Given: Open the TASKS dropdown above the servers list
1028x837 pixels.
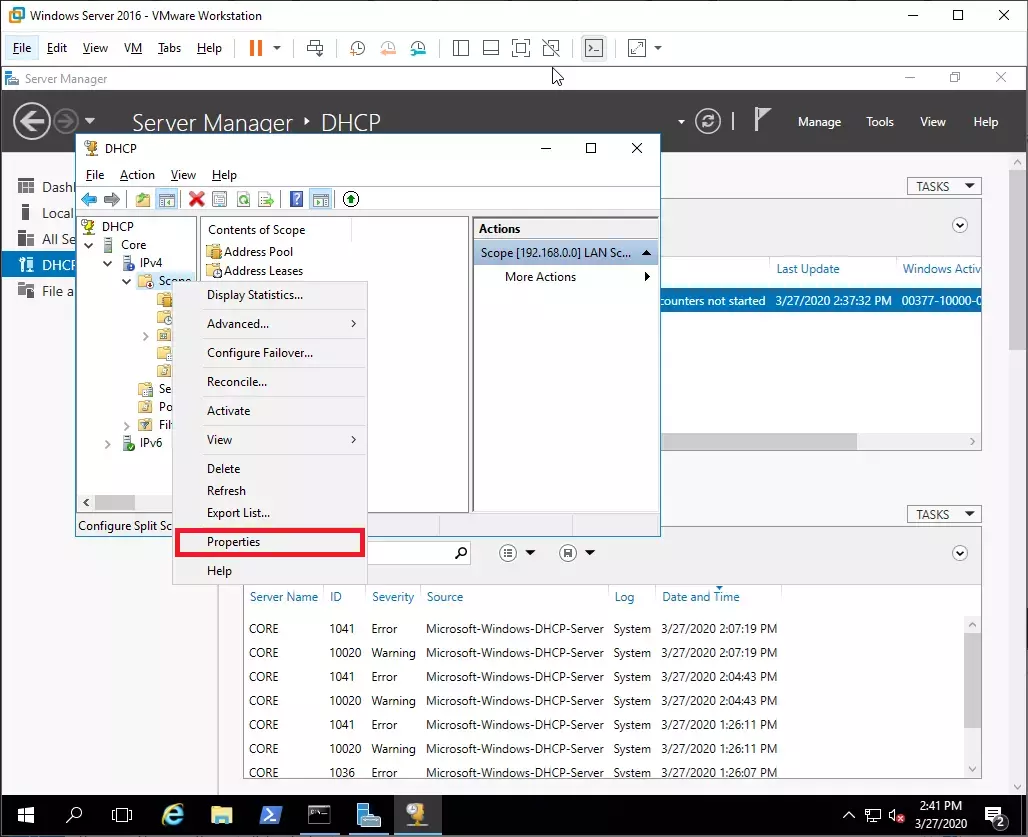Looking at the screenshot, I should 944,186.
